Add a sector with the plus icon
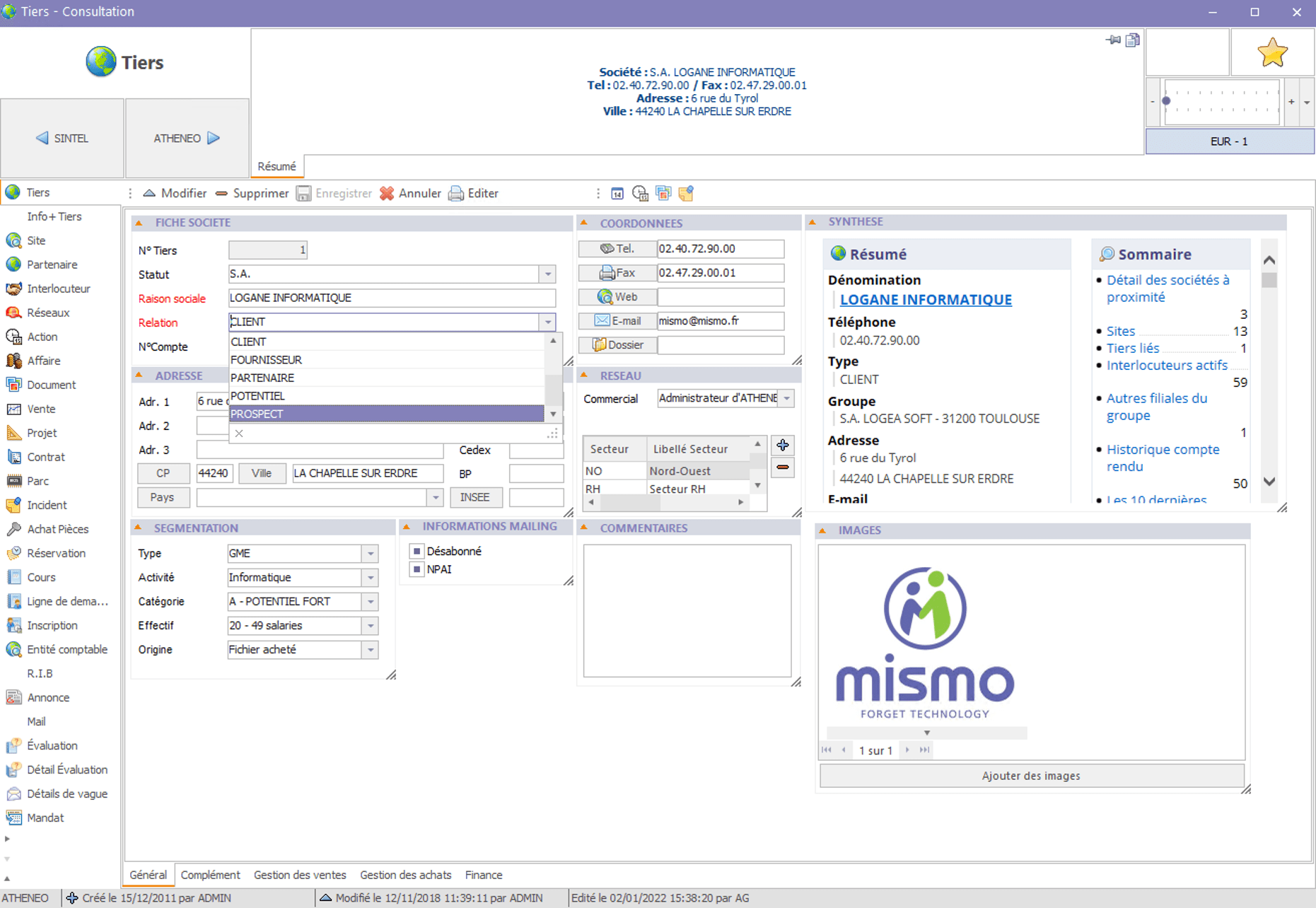This screenshot has height=908, width=1316. (783, 445)
